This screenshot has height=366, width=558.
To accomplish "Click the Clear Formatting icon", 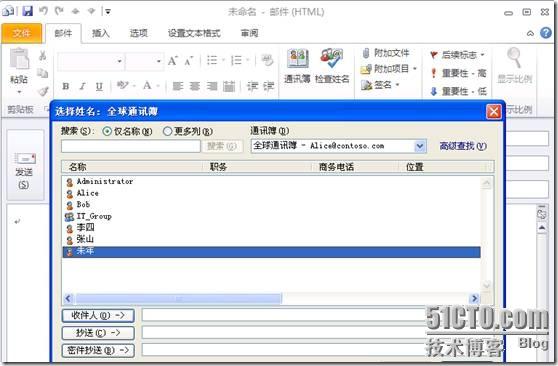I will tap(267, 60).
